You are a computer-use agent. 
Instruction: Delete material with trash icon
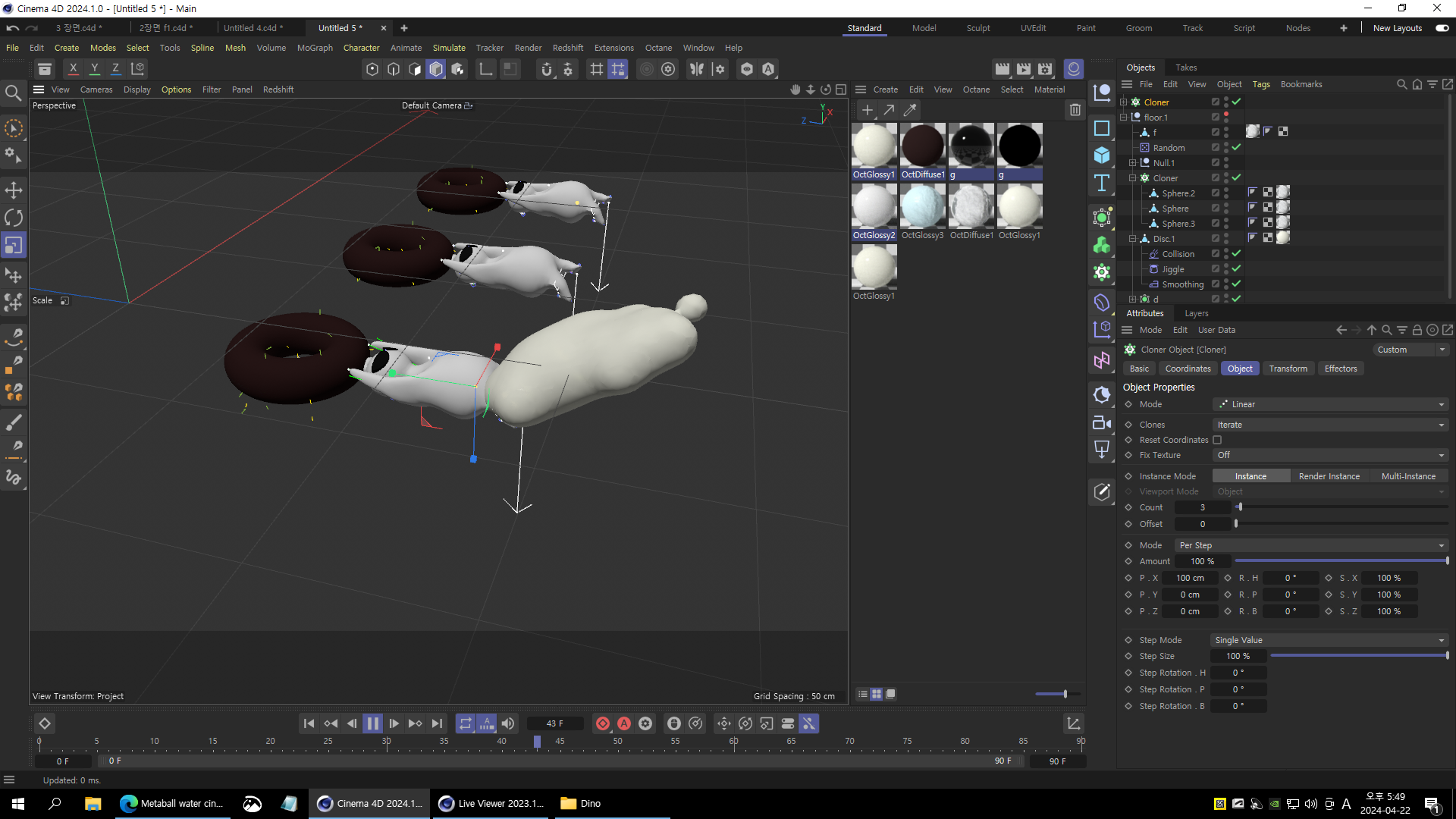pos(1075,110)
